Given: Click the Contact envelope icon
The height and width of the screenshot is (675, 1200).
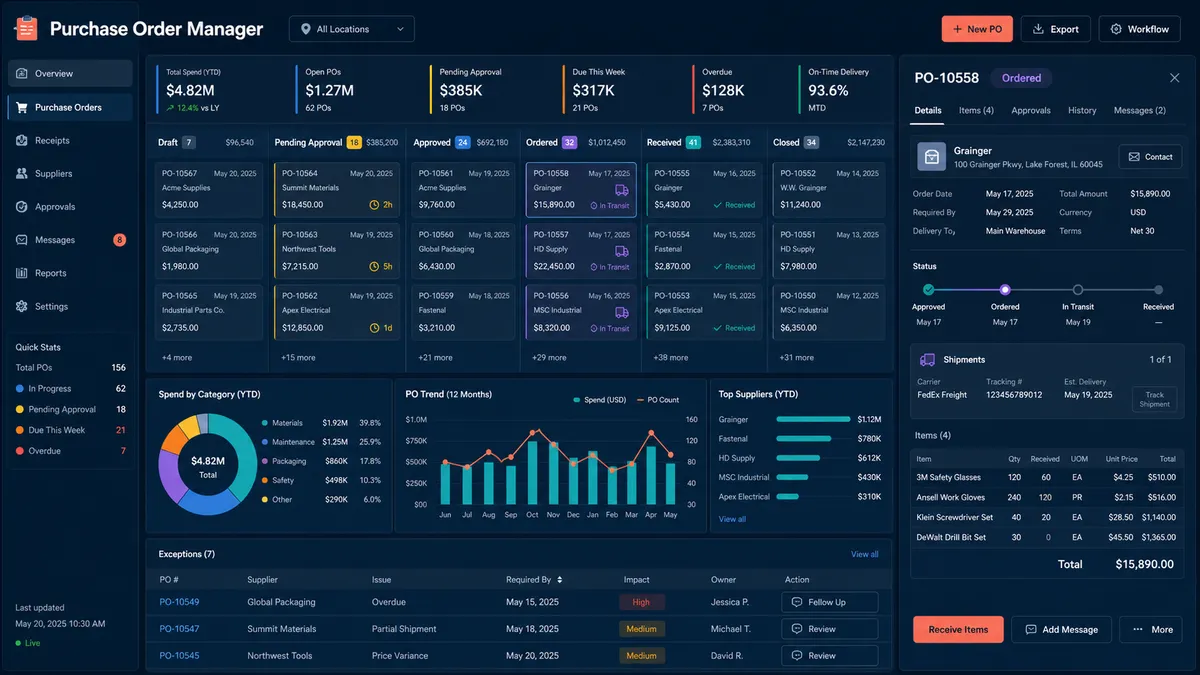Looking at the screenshot, I should tap(1134, 157).
